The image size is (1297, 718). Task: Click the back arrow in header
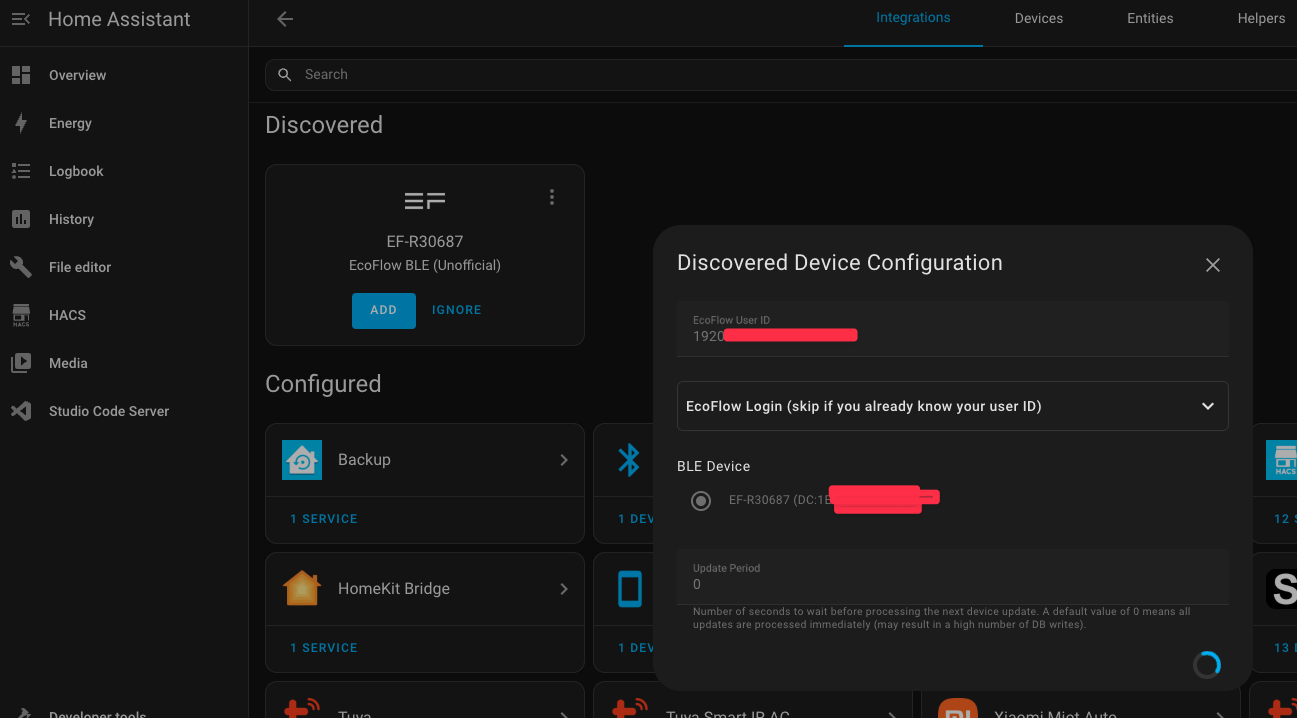[x=285, y=19]
